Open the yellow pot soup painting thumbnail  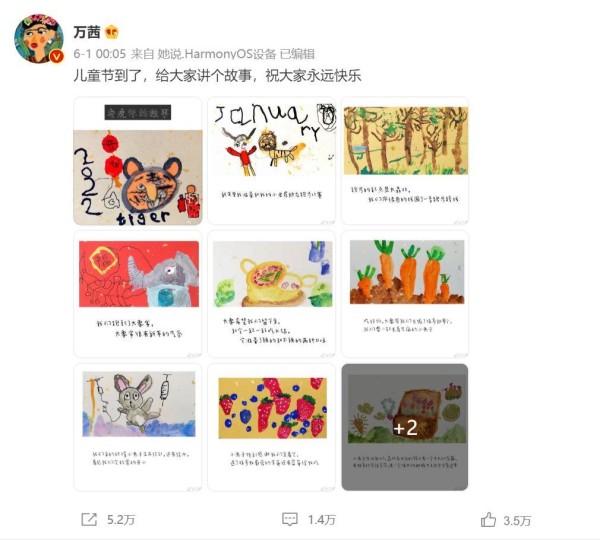pyautogui.click(x=271, y=294)
